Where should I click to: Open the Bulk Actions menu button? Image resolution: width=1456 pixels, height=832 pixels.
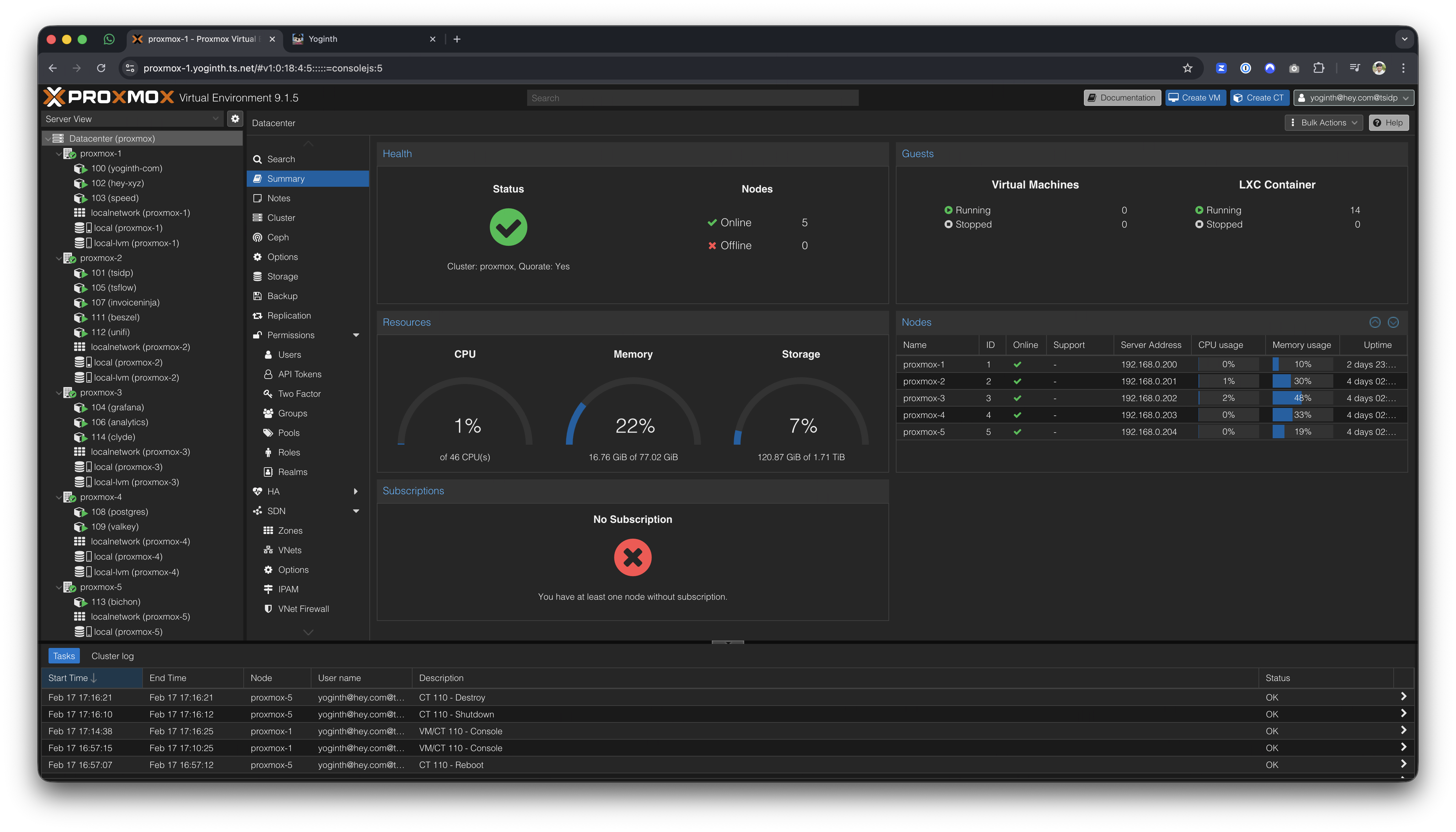pos(1324,123)
